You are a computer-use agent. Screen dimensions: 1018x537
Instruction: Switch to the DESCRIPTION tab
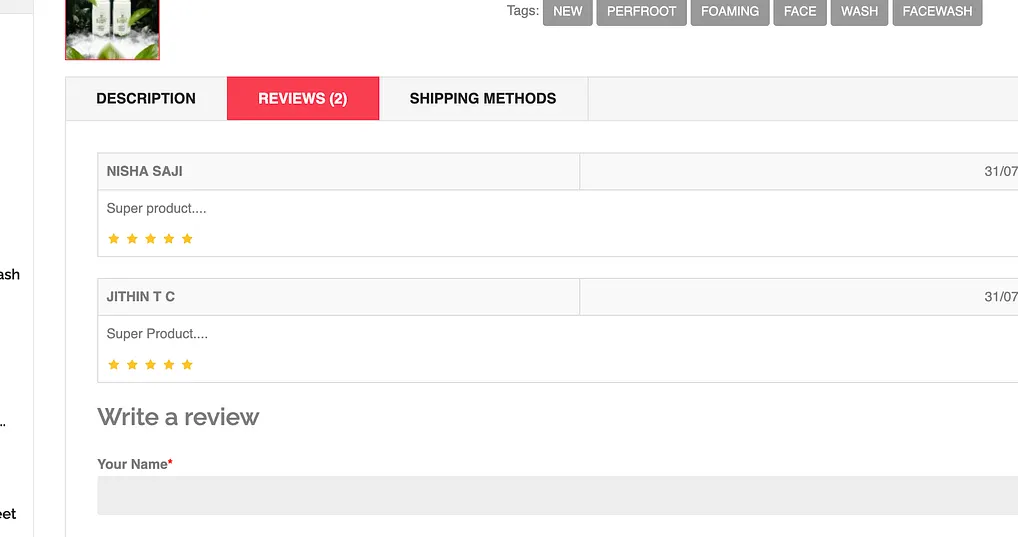pyautogui.click(x=146, y=98)
